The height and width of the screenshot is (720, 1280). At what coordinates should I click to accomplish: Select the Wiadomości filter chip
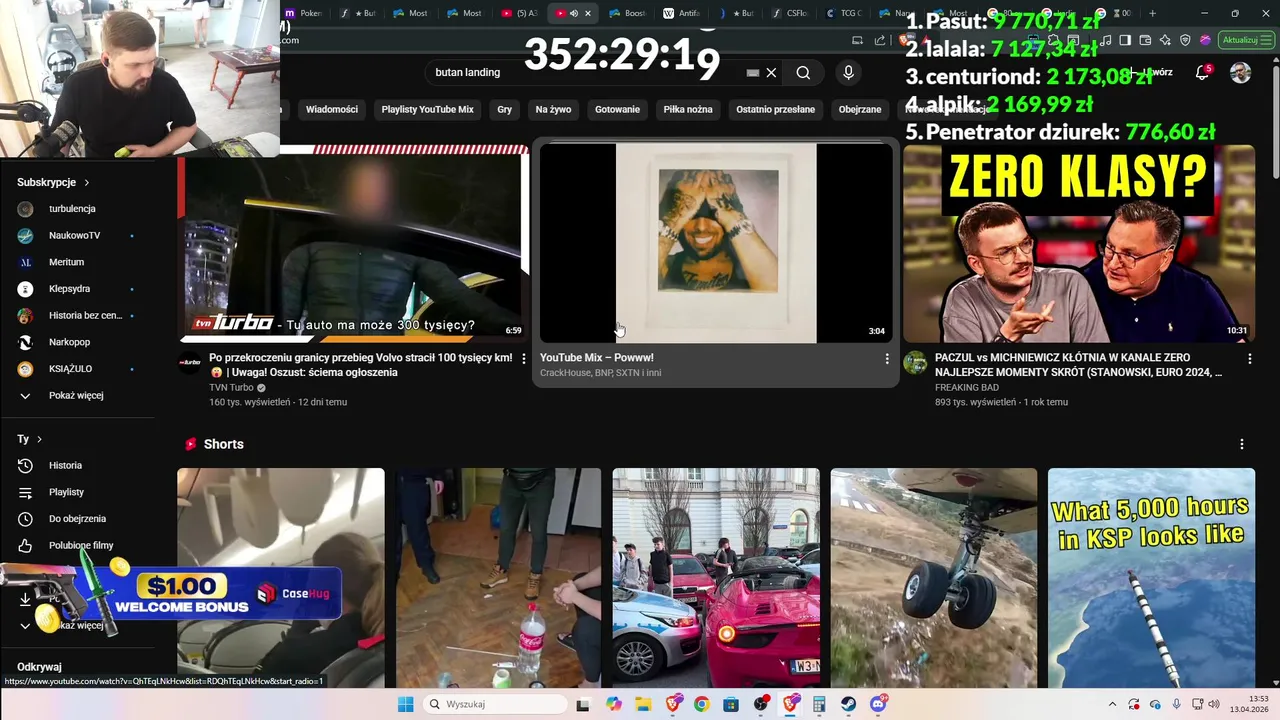coord(332,109)
